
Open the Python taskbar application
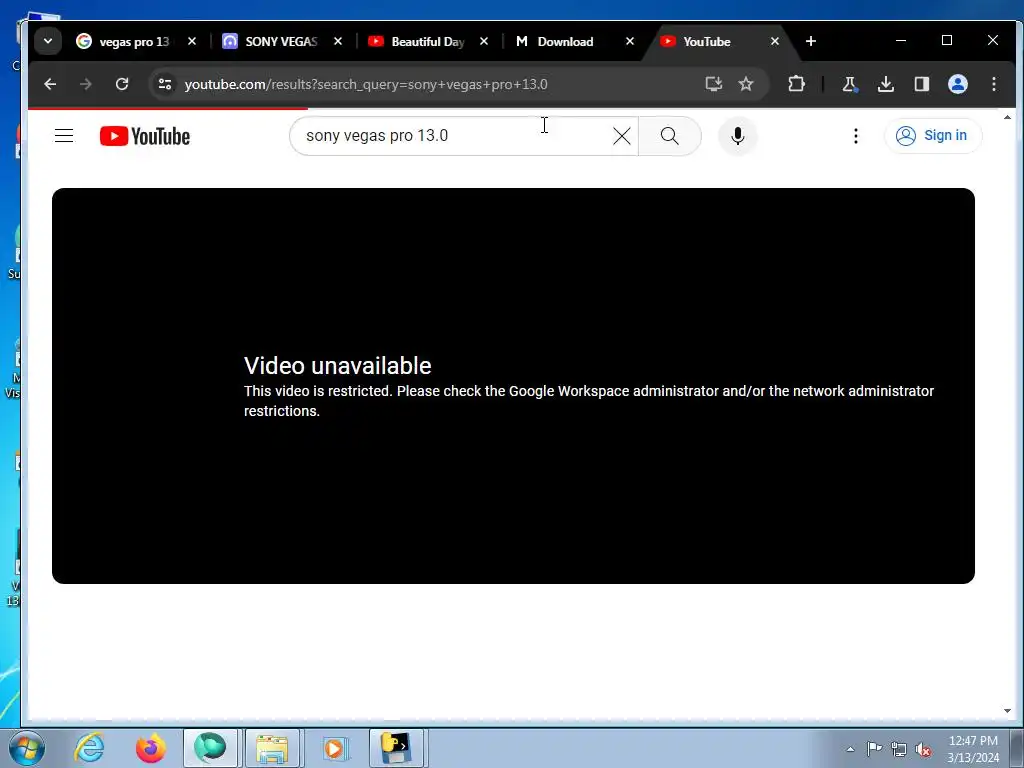point(396,748)
